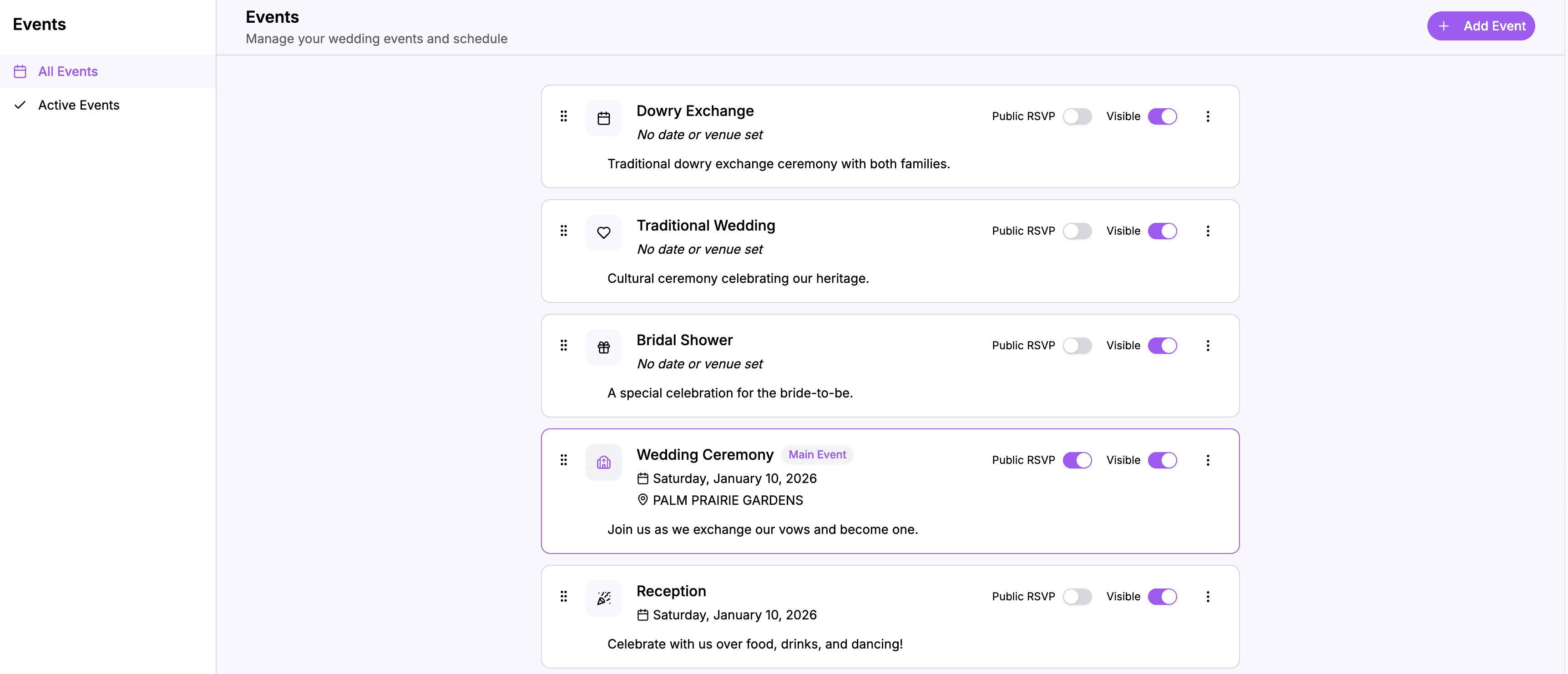Switch to Active Events view
Screen dimensions: 1568x674
(x=79, y=105)
